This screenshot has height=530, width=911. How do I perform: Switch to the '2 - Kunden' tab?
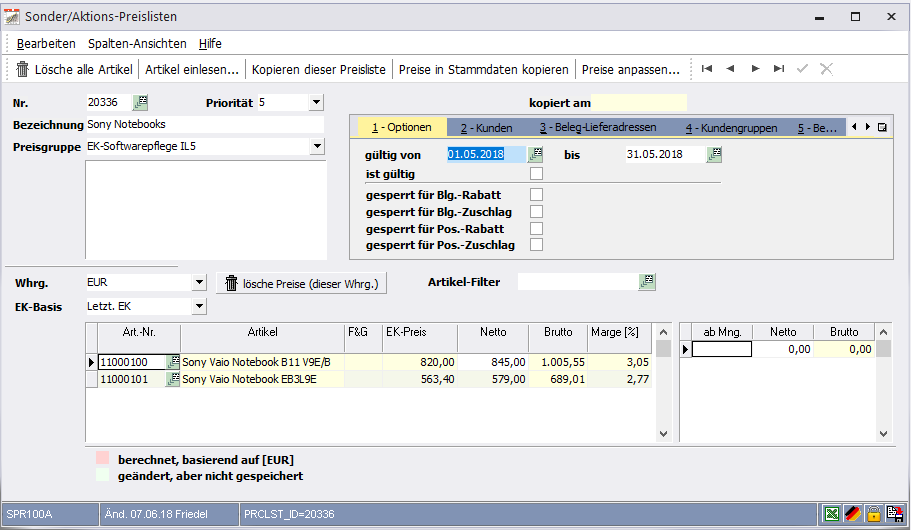pos(486,128)
